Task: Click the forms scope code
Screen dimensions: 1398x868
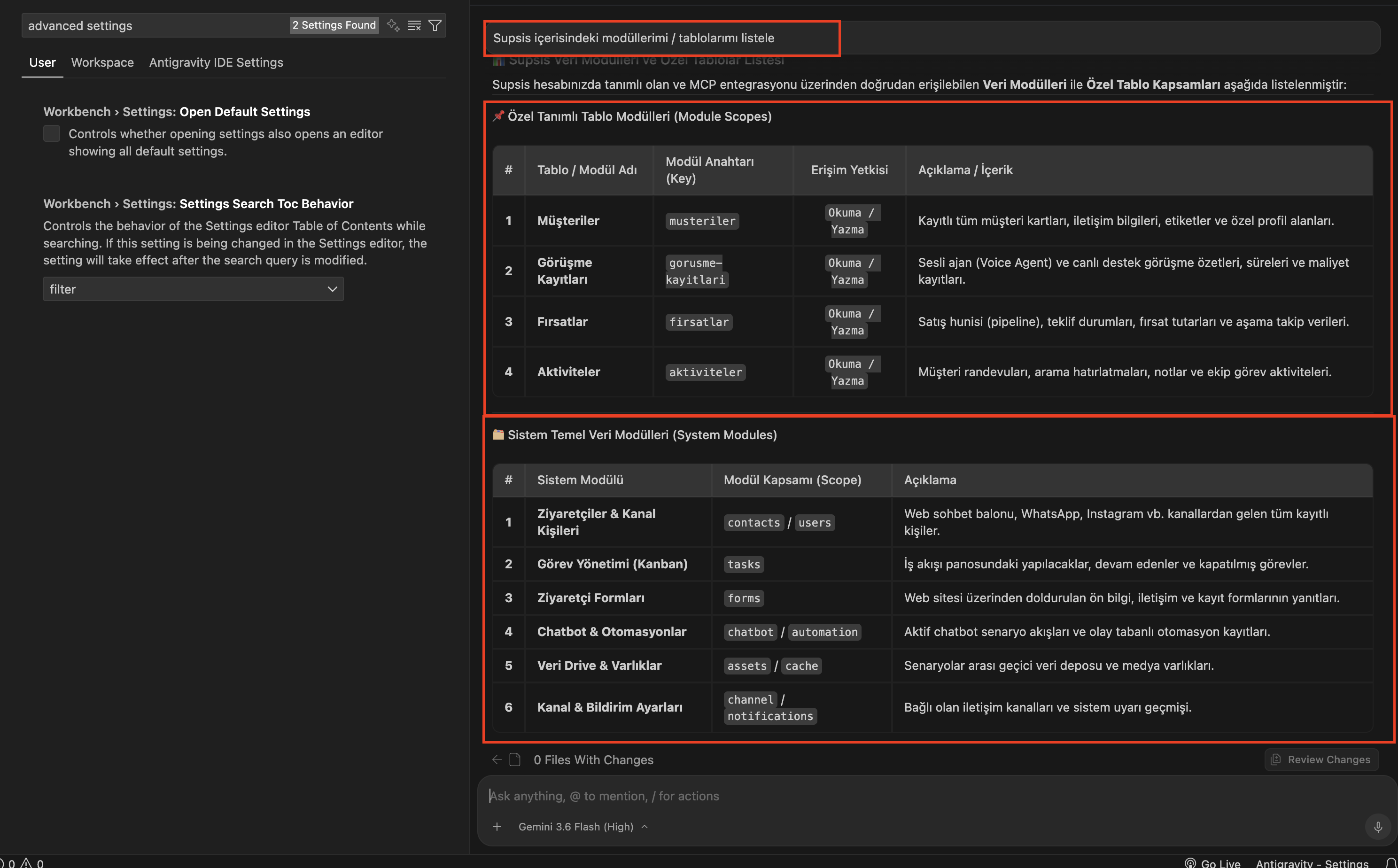Action: 744,598
